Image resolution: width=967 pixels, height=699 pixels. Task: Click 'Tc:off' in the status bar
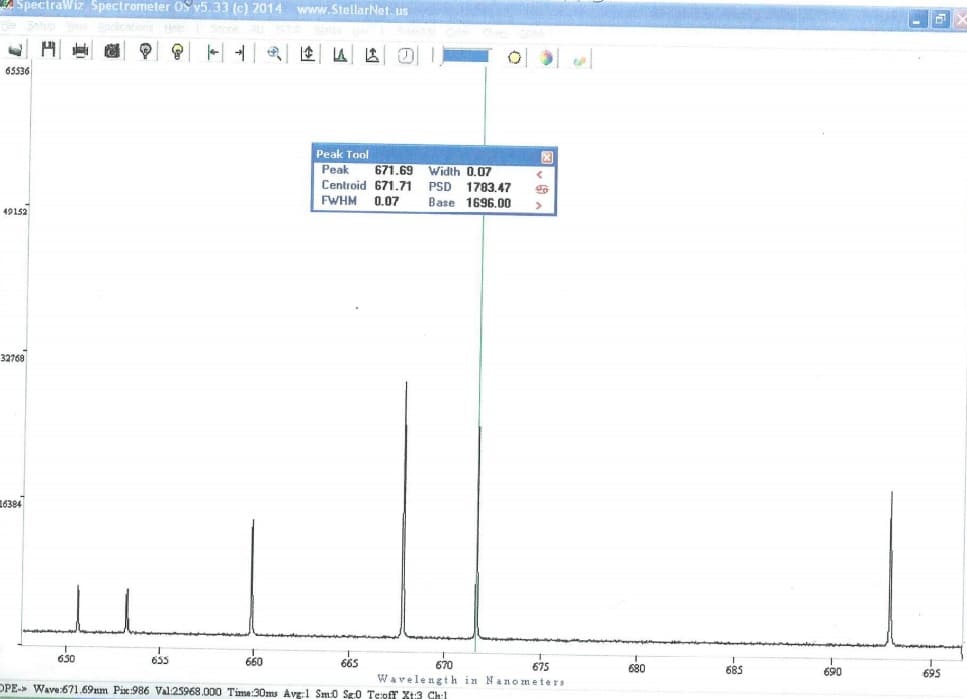point(382,695)
